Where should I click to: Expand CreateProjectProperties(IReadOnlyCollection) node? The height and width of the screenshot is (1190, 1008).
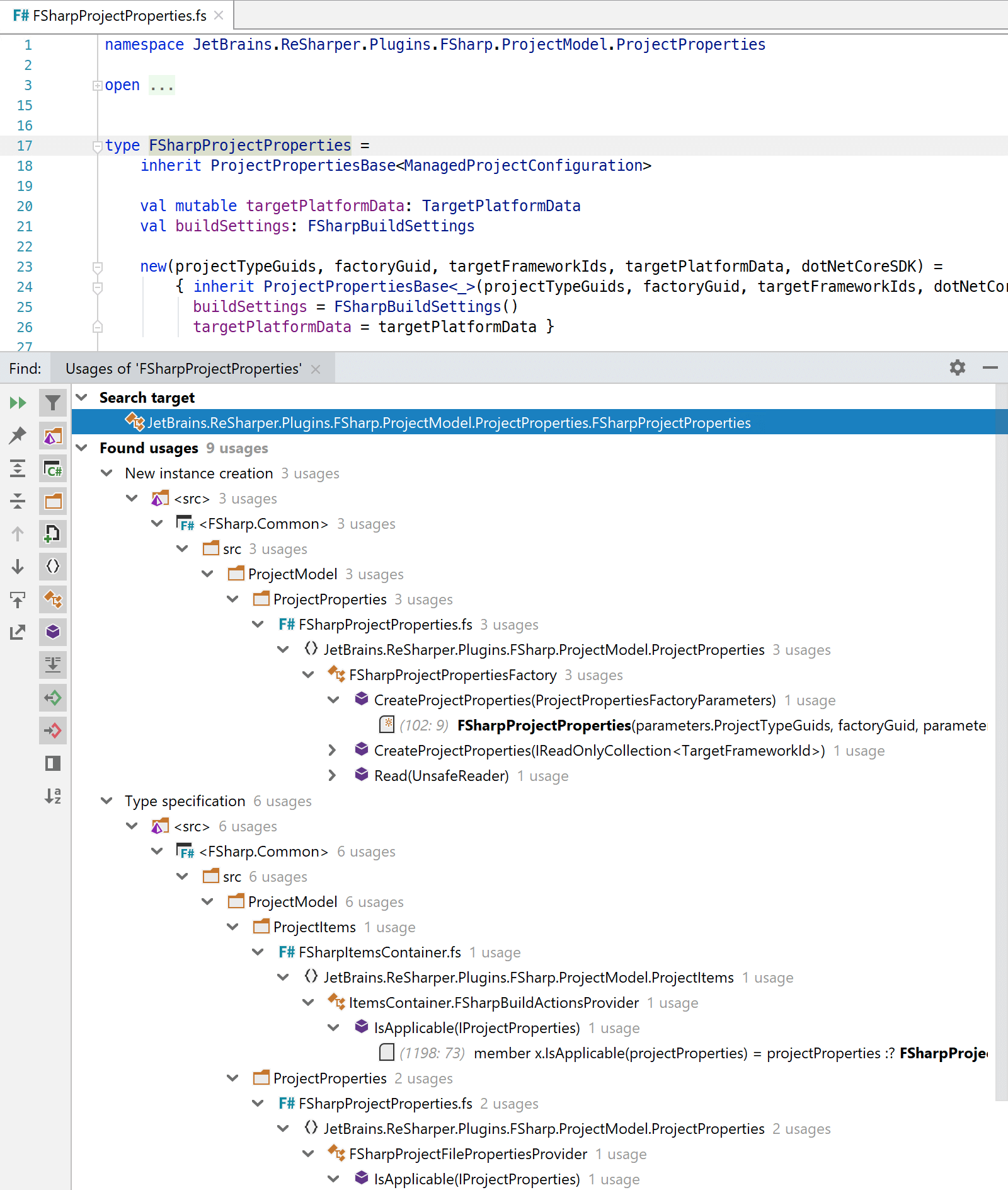click(333, 750)
